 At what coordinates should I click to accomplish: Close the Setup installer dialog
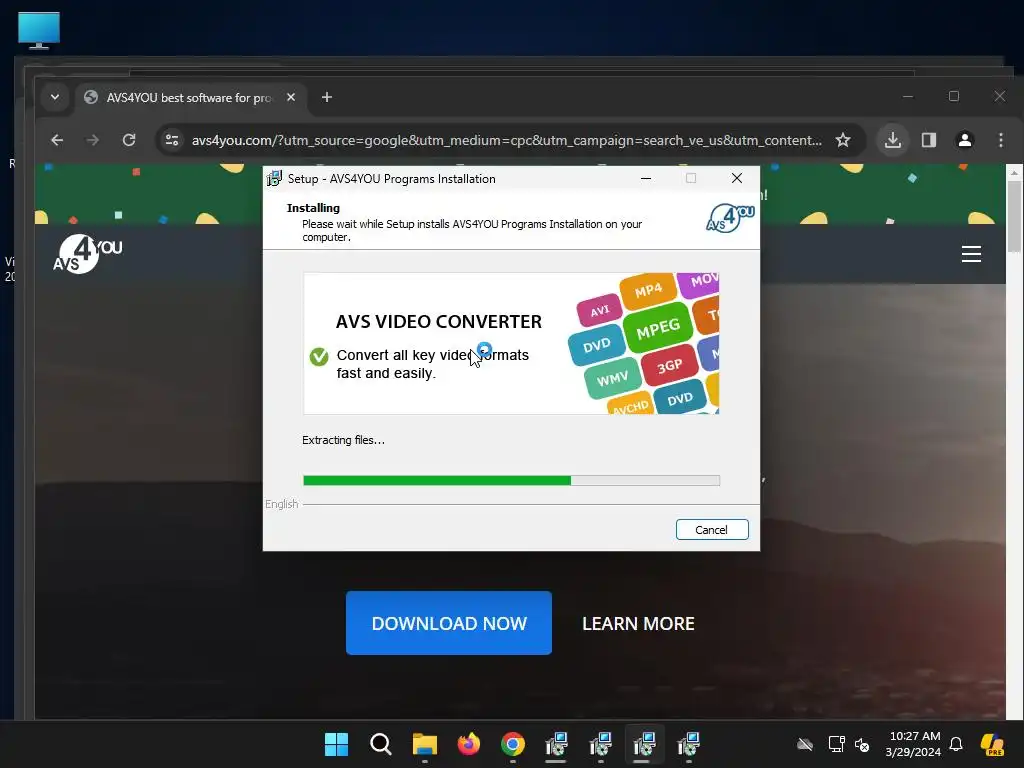737,178
